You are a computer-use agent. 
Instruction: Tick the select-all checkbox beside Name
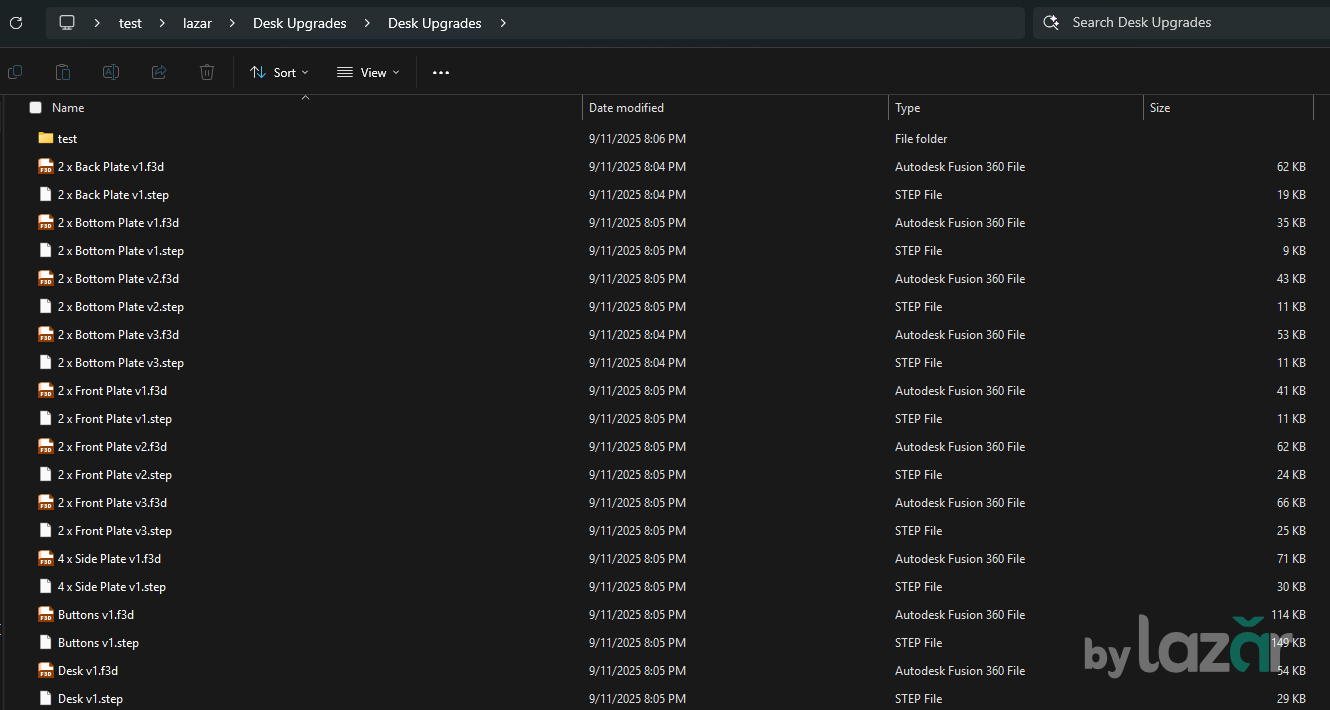pyautogui.click(x=36, y=108)
